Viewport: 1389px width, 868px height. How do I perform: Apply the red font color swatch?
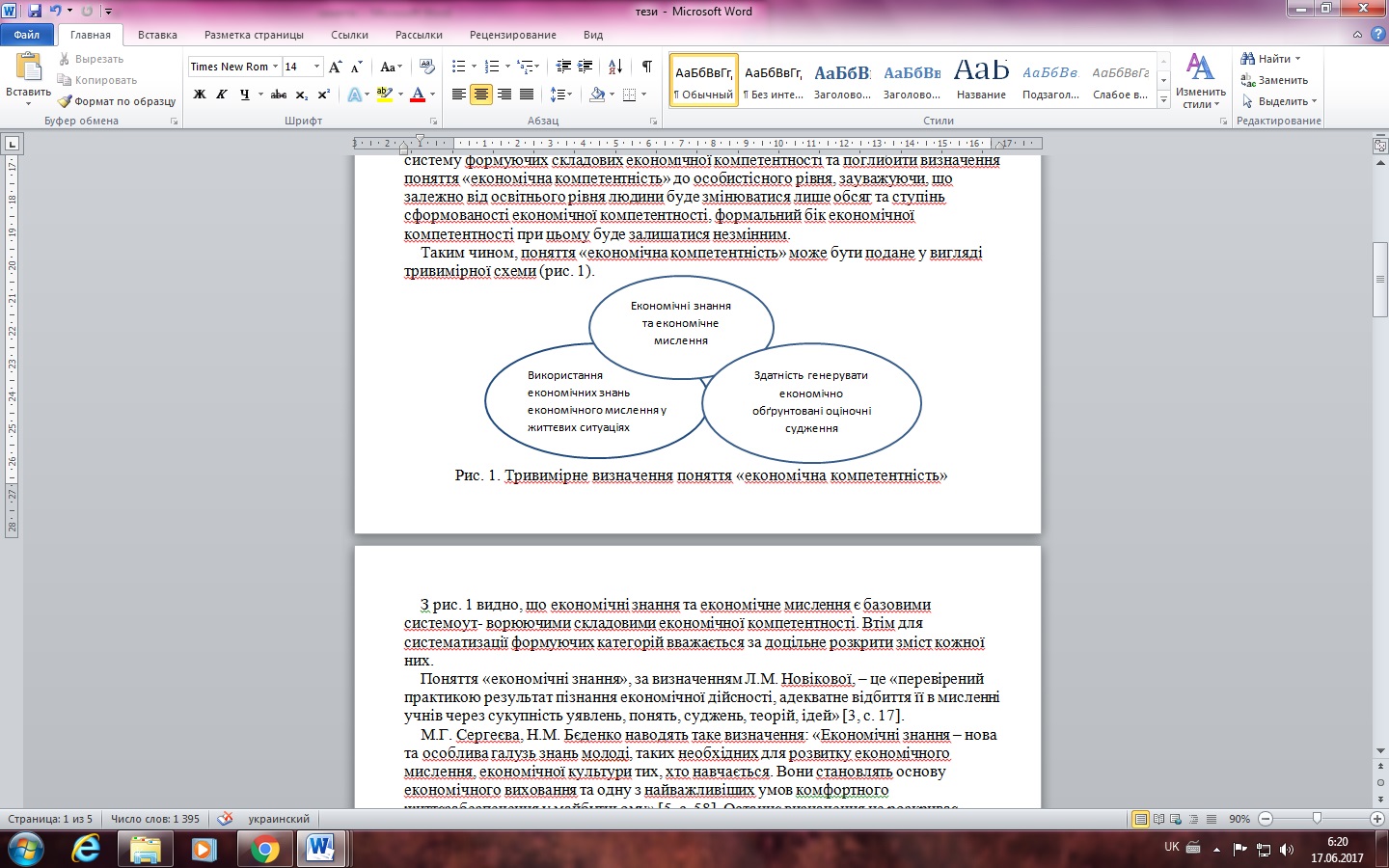[418, 95]
